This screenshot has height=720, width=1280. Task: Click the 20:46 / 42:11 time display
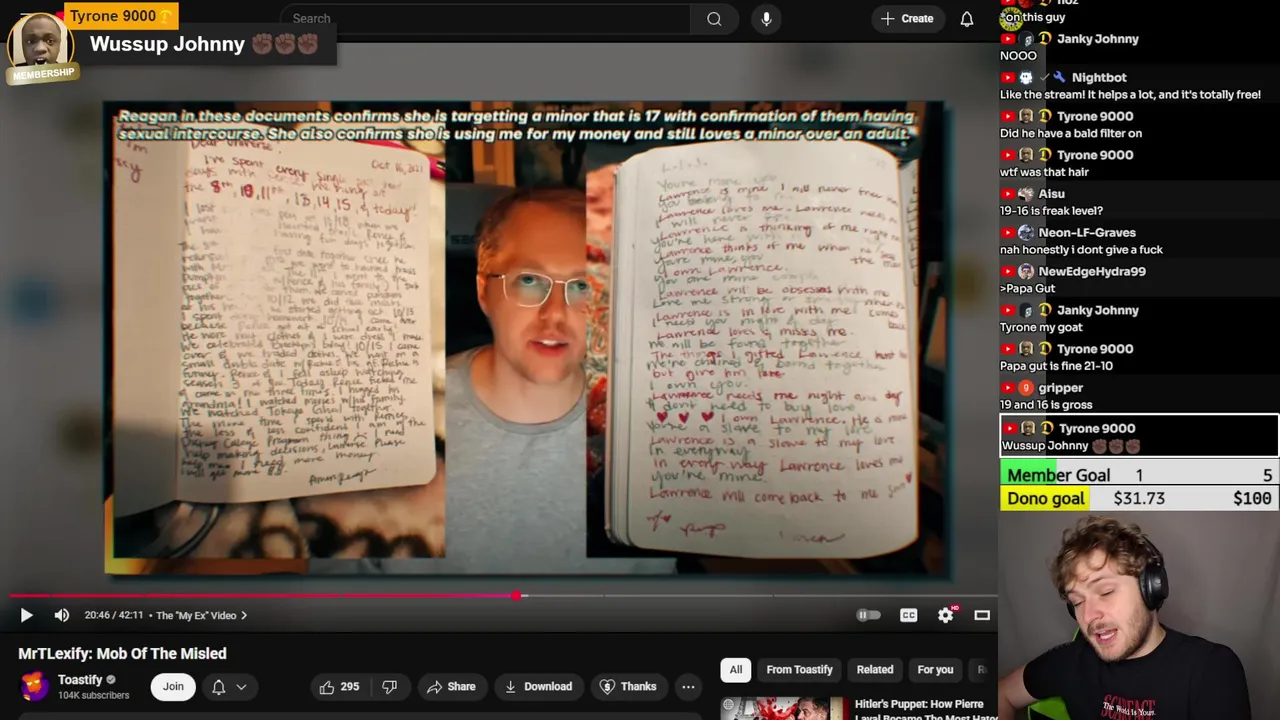pos(114,616)
